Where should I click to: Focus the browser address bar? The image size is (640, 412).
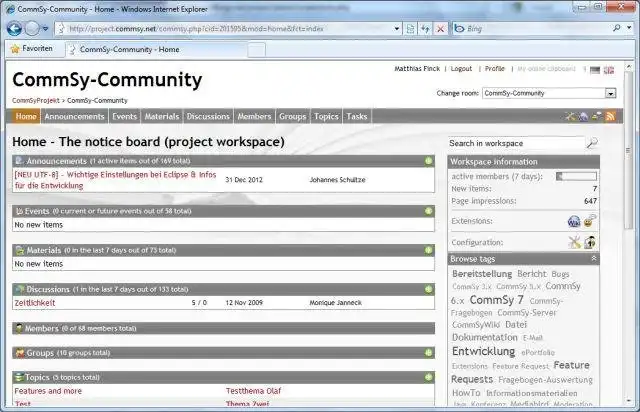(224, 29)
